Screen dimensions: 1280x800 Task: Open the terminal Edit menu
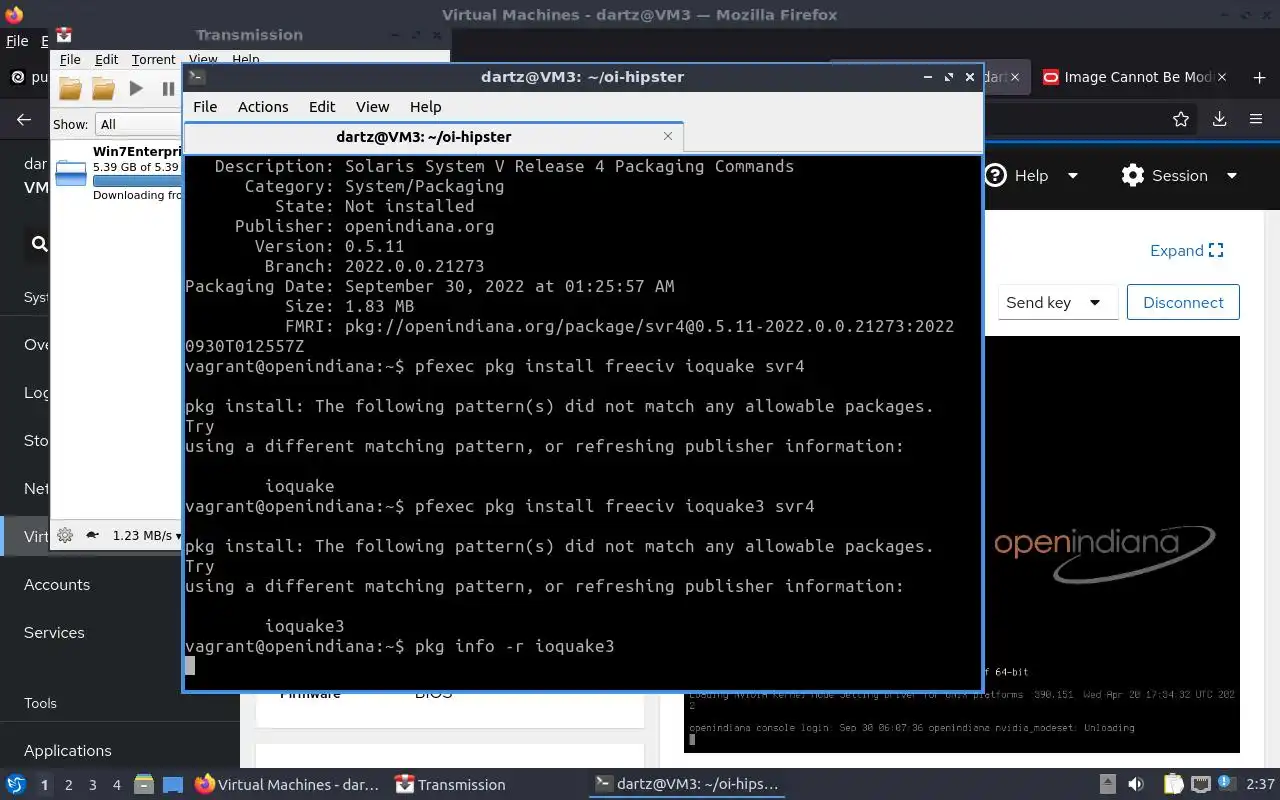click(322, 106)
